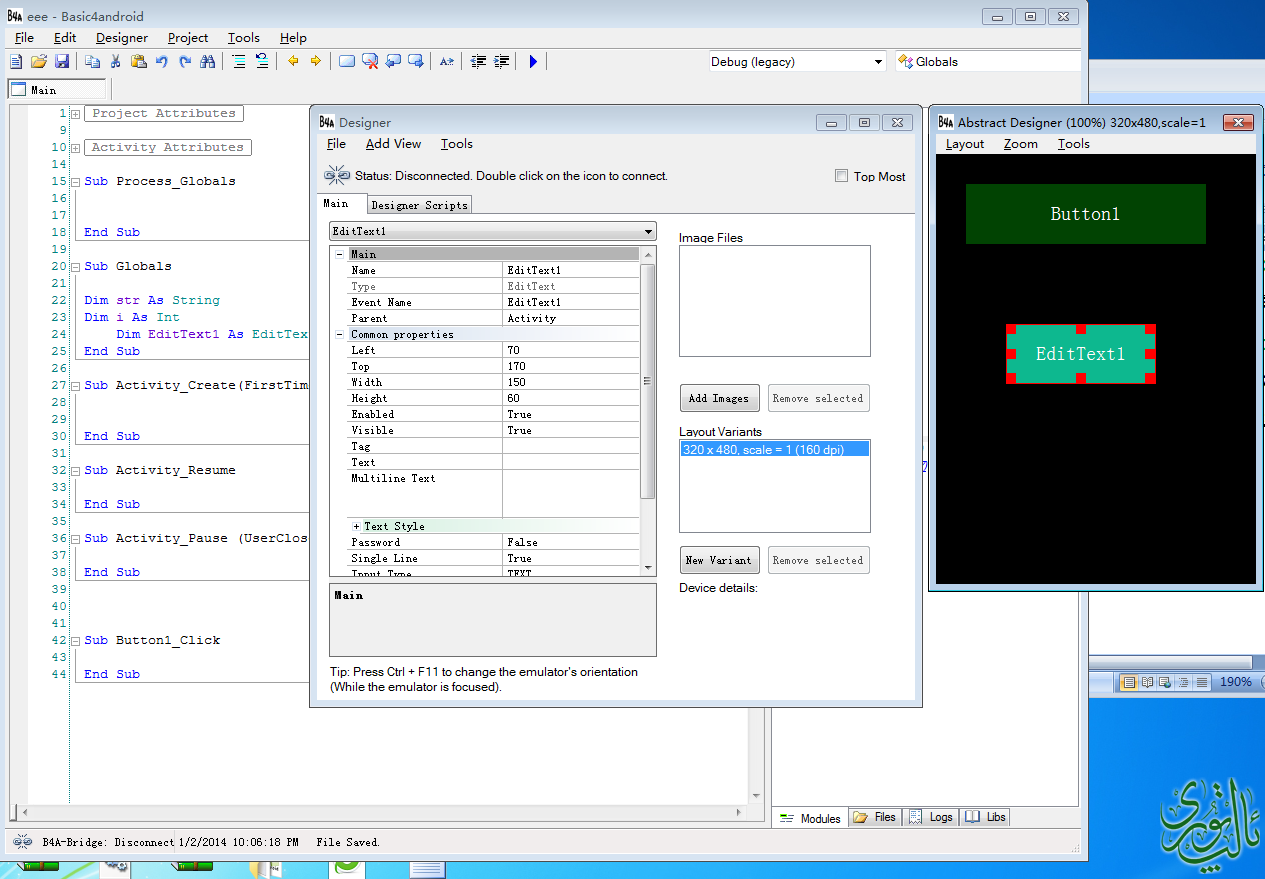Click Full Screen Reading view icon in background window
This screenshot has height=879, width=1265.
point(1148,682)
